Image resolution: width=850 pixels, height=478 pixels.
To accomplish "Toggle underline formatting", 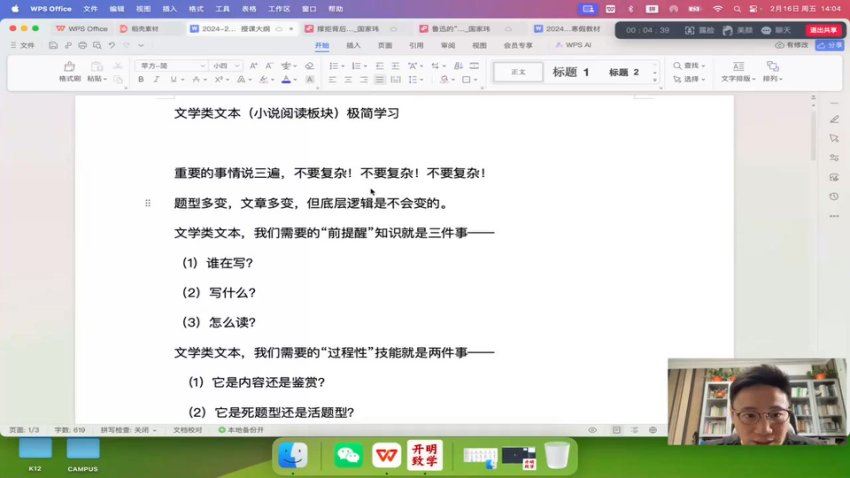I will (x=173, y=80).
